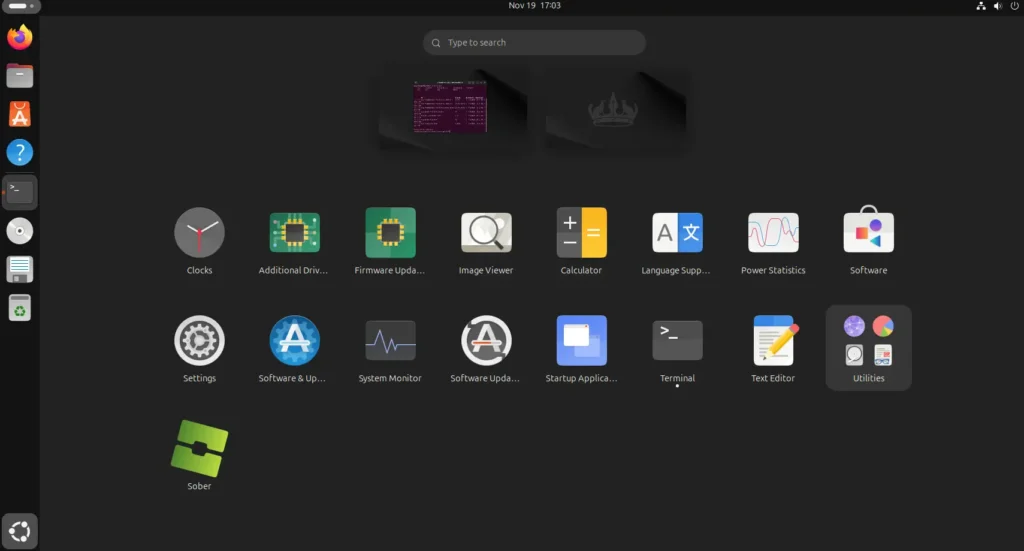This screenshot has width=1024, height=551.
Task: Open Firefox from the dock
Action: (x=20, y=37)
